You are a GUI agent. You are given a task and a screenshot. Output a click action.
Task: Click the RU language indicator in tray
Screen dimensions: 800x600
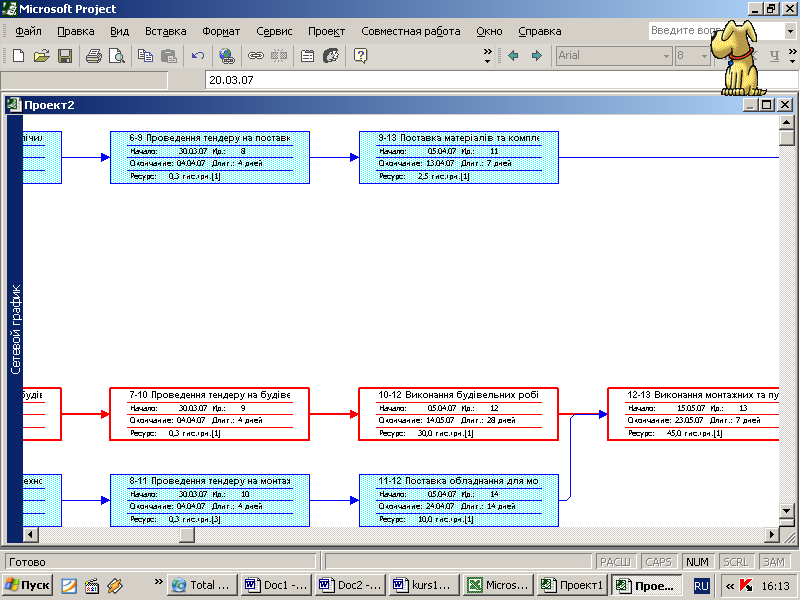702,585
